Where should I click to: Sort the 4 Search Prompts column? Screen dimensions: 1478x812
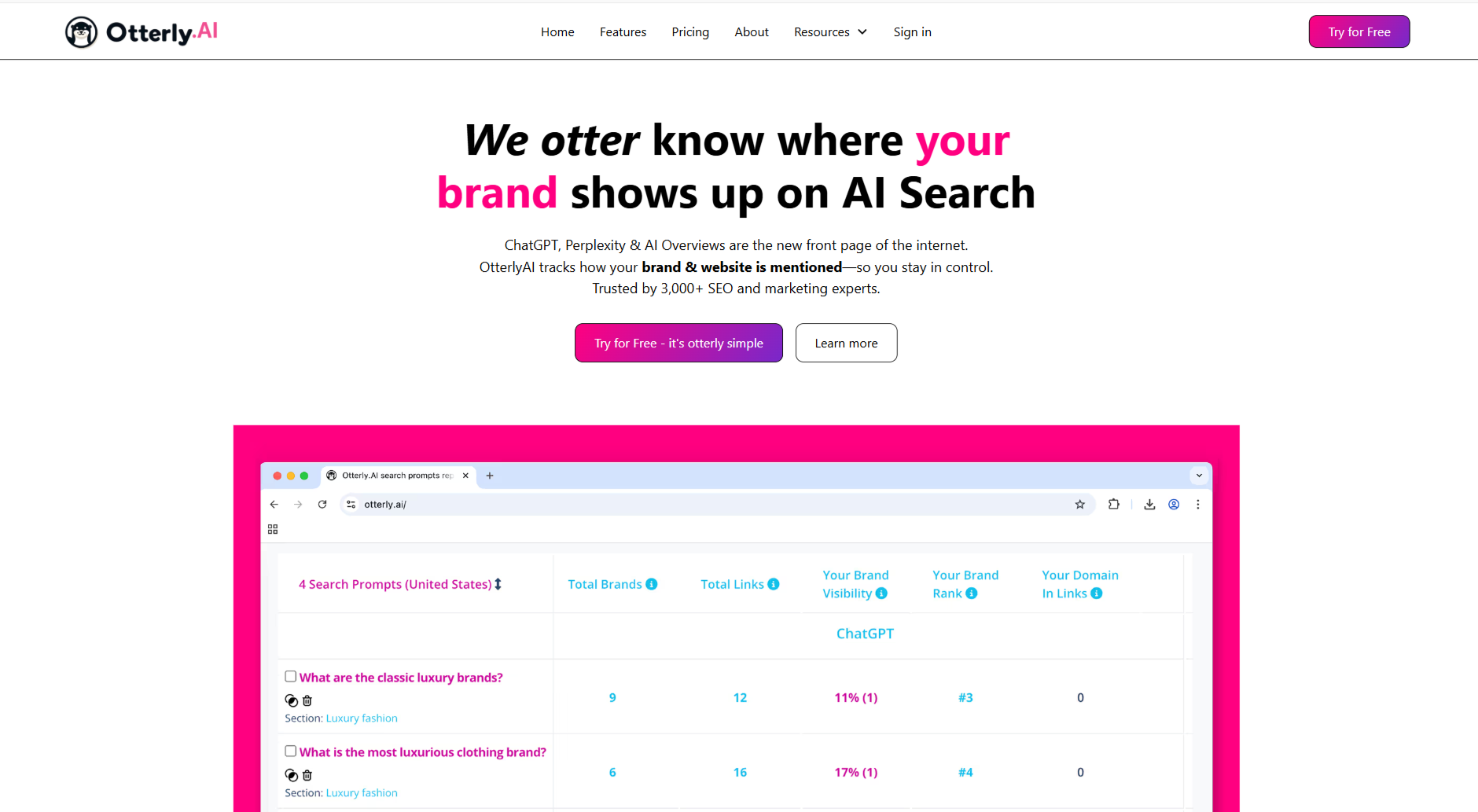498,584
